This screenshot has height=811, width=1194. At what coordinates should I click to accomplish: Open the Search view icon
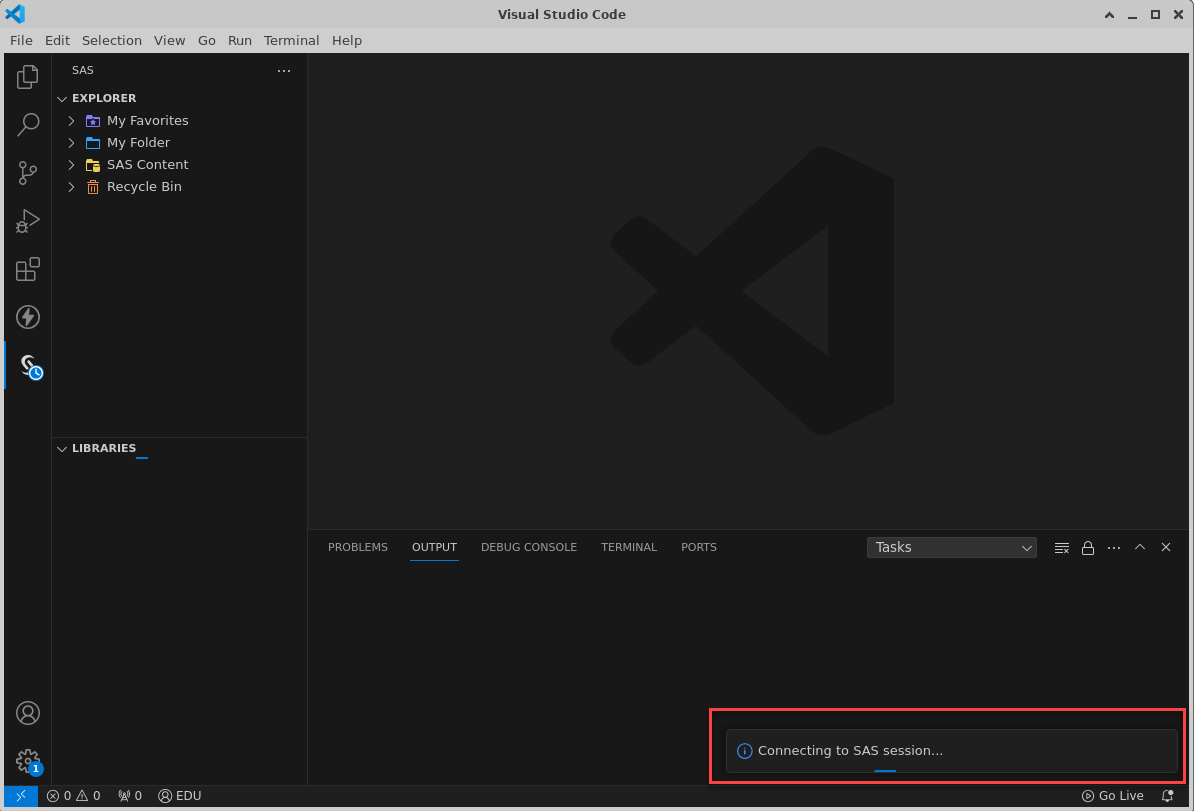[x=27, y=124]
